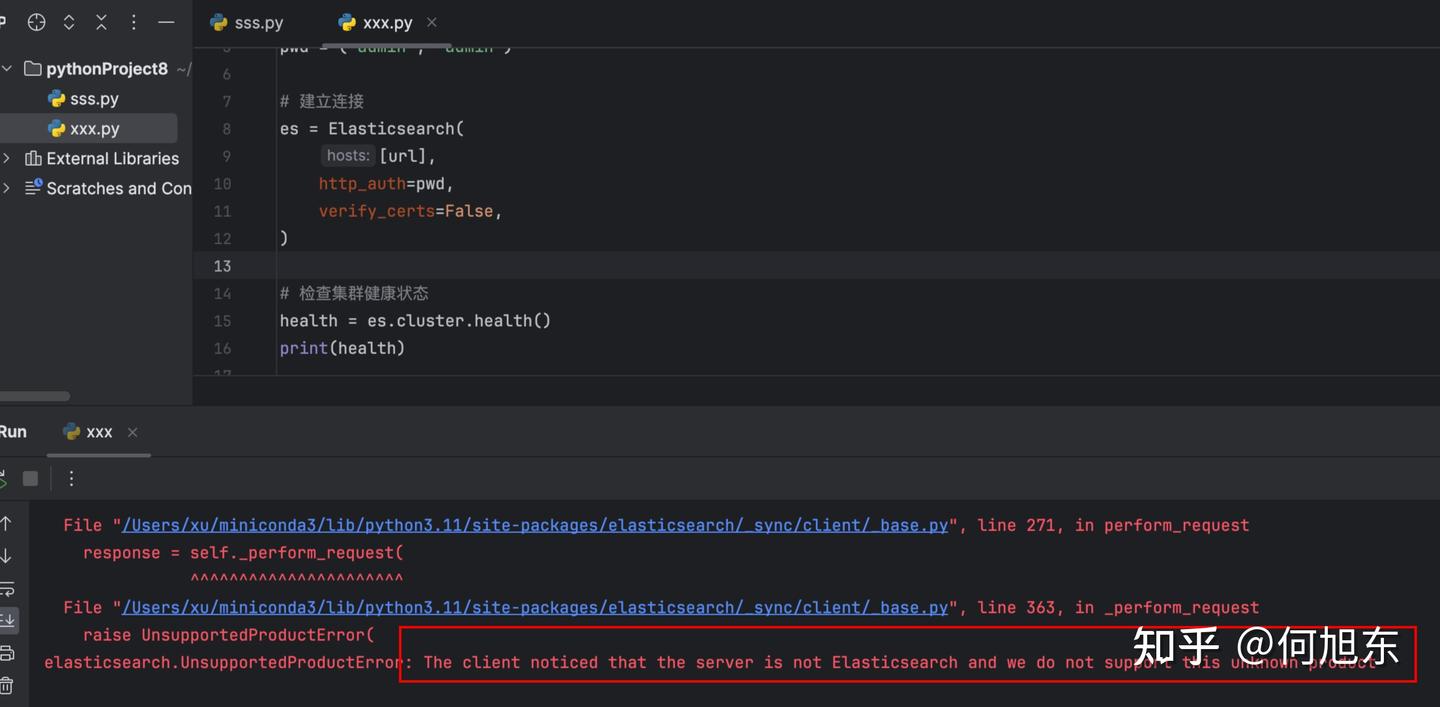
Task: Click the 'verify_certs=False,' code line
Action: 410,211
